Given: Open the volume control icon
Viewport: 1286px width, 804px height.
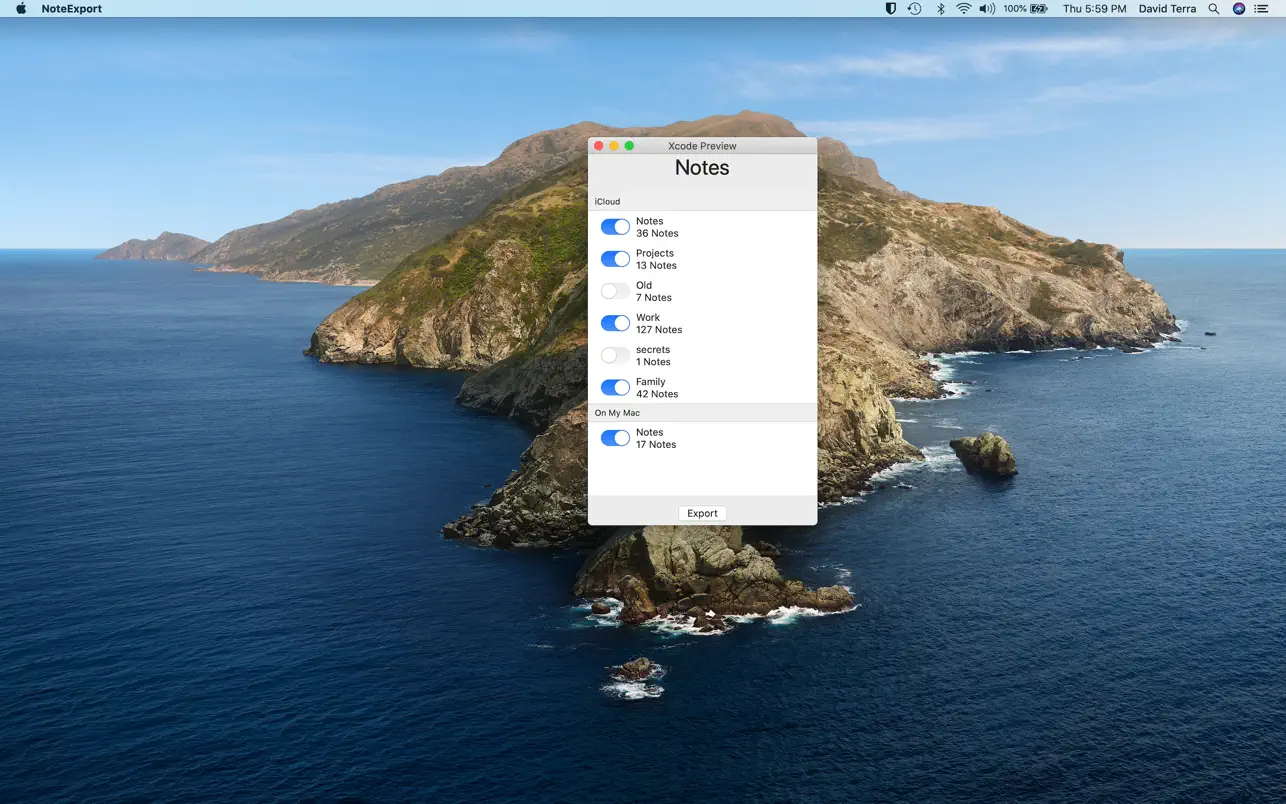Looking at the screenshot, I should point(986,8).
